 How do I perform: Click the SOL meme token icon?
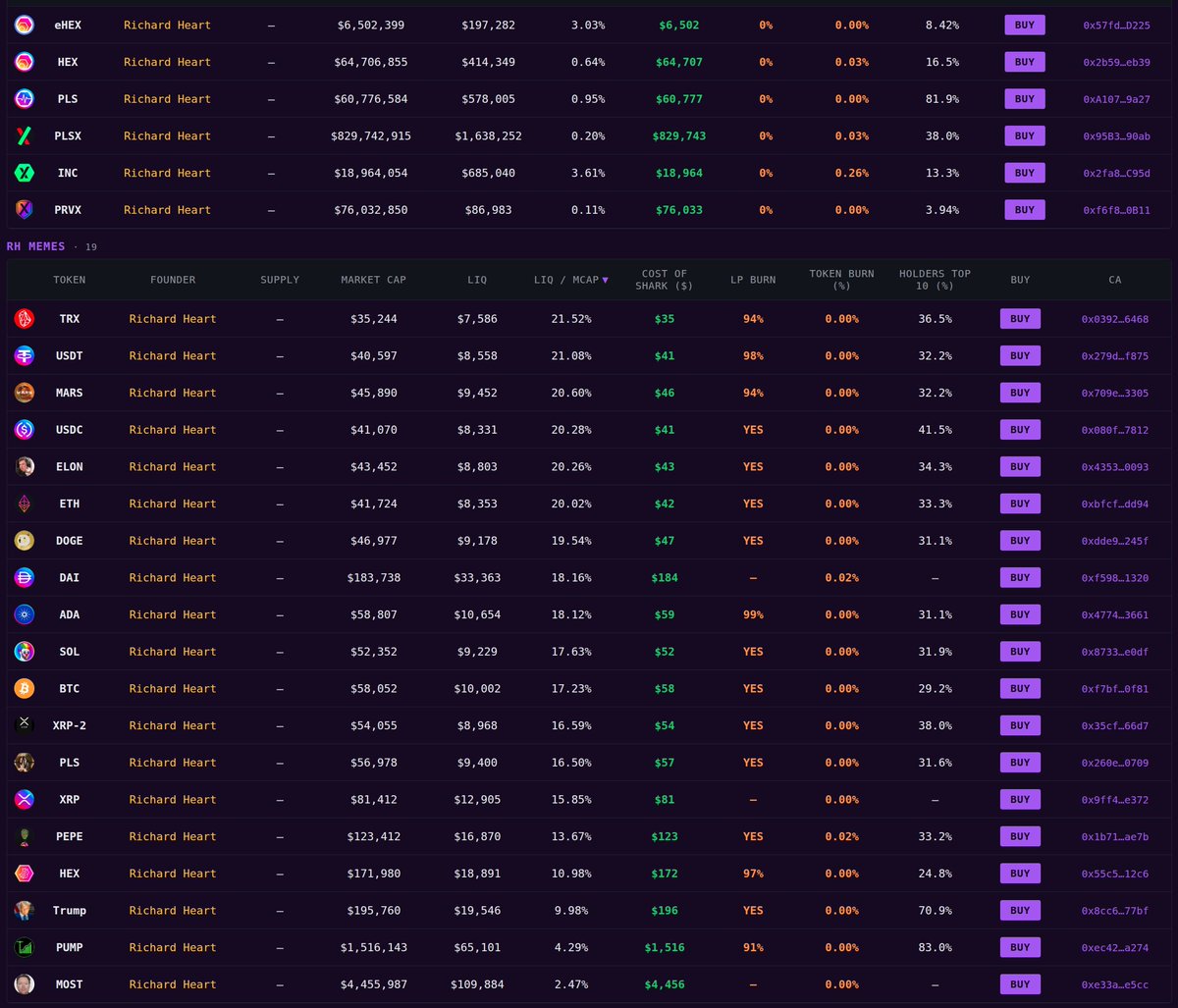point(25,652)
